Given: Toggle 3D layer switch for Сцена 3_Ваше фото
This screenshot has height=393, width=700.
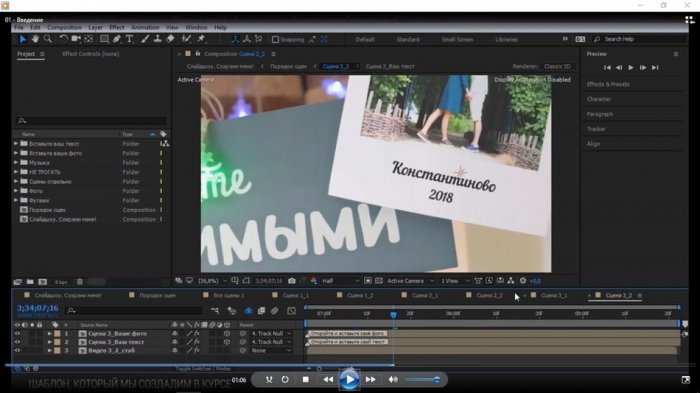Looking at the screenshot, I should [227, 334].
